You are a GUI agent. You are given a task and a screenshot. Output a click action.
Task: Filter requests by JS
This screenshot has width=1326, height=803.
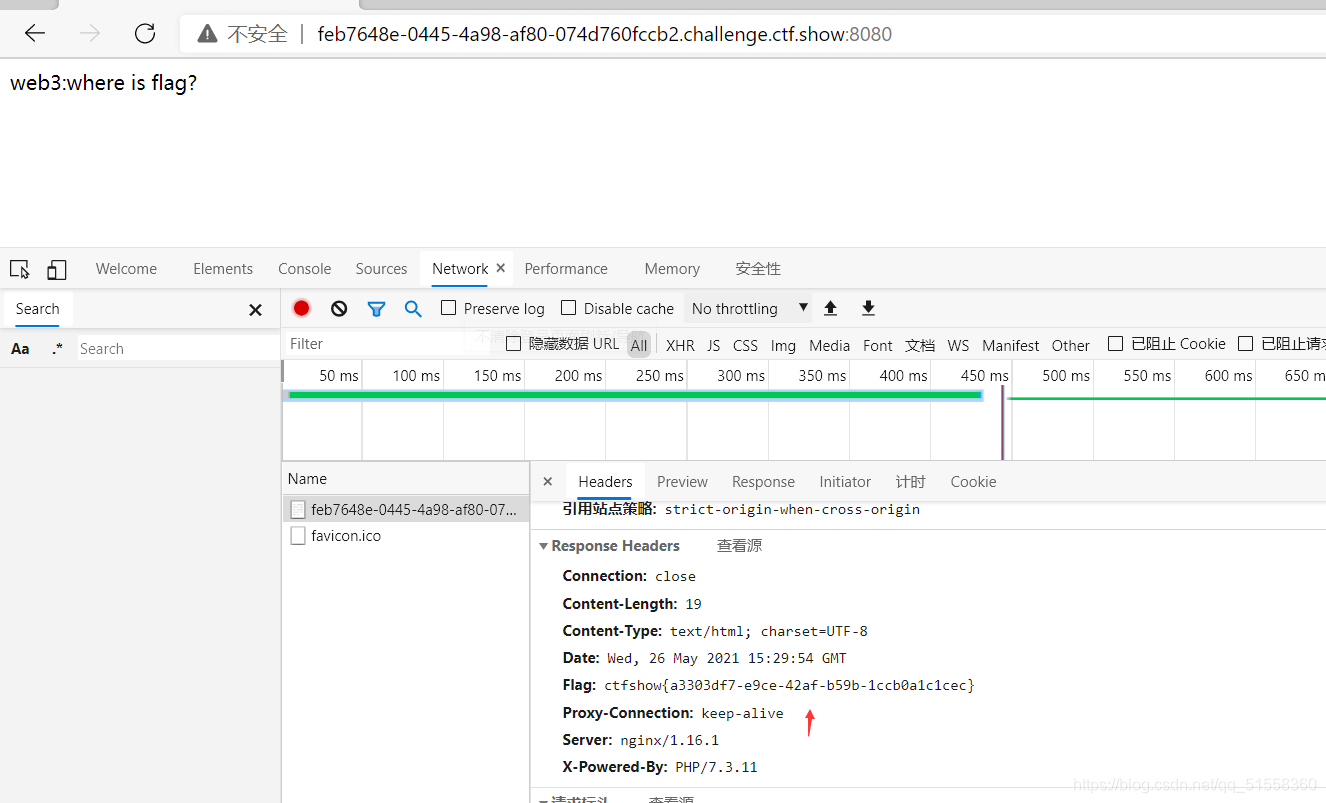click(x=713, y=345)
